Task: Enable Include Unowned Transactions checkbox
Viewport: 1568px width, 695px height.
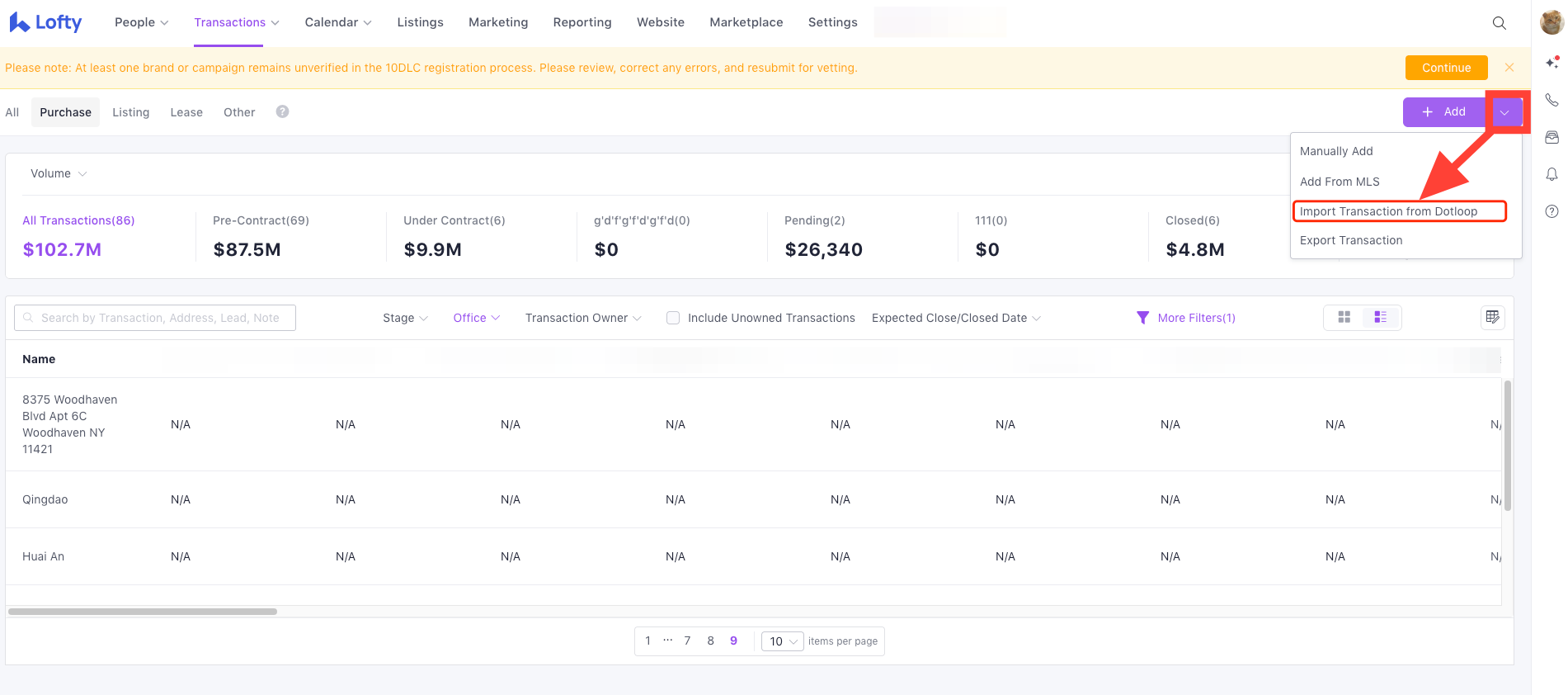Action: (x=673, y=318)
